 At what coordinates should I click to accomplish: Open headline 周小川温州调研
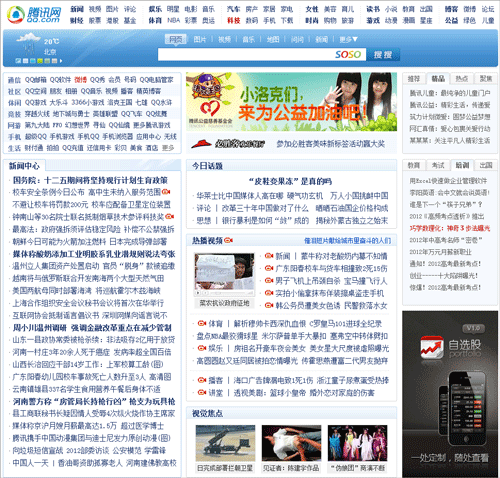(x=40, y=328)
